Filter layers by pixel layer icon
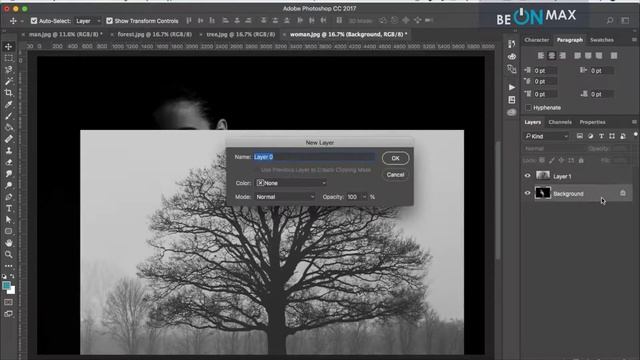Viewport: 640px width, 360px height. point(580,136)
